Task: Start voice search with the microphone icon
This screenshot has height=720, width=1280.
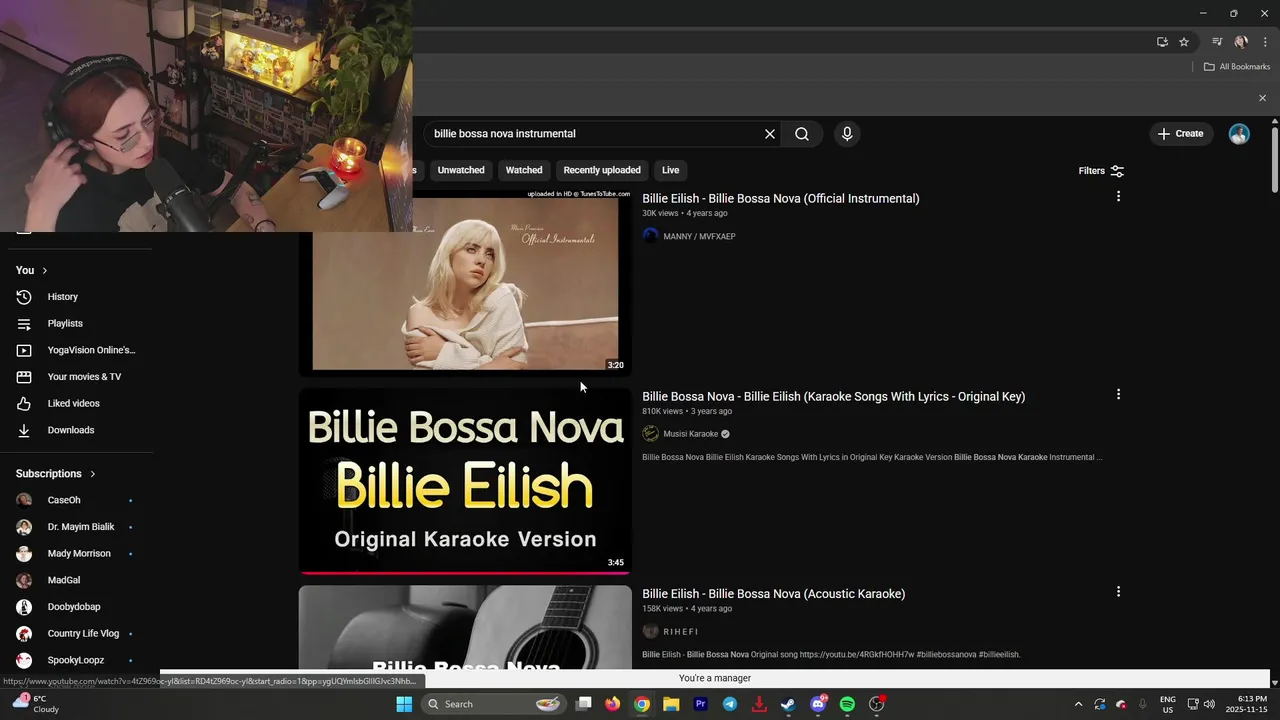Action: tap(847, 134)
